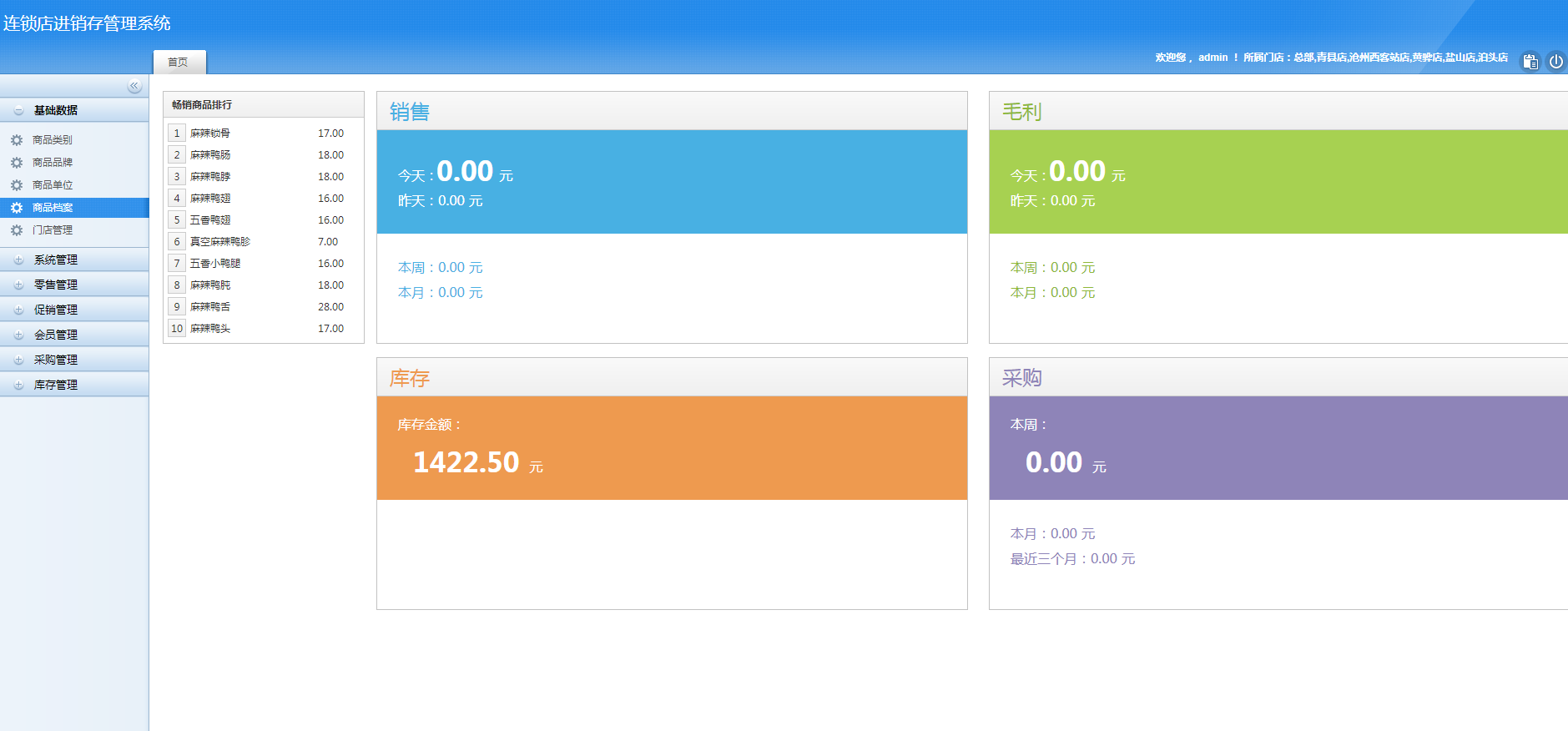This screenshot has height=731, width=1568.
Task: Expand the 系统管理 section
Action: click(18, 260)
